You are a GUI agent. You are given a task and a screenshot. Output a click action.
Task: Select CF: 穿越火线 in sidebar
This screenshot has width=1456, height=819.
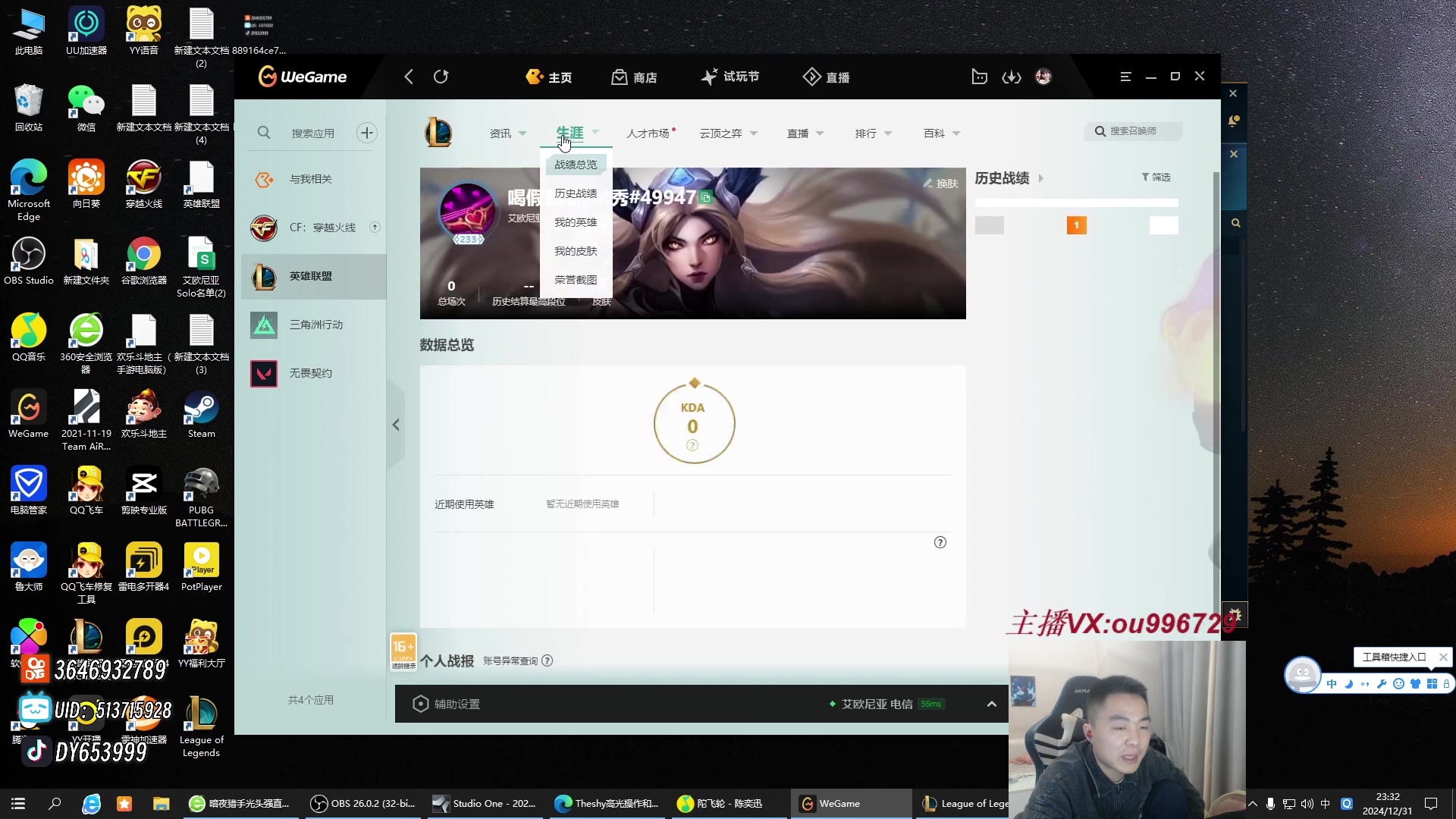314,227
